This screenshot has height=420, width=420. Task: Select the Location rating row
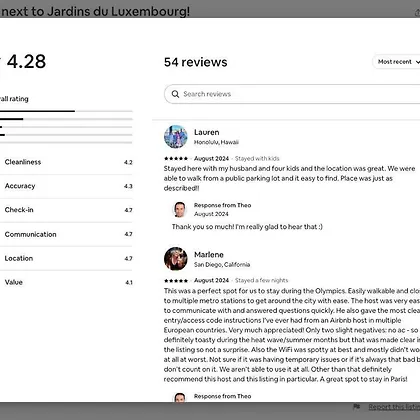66,258
